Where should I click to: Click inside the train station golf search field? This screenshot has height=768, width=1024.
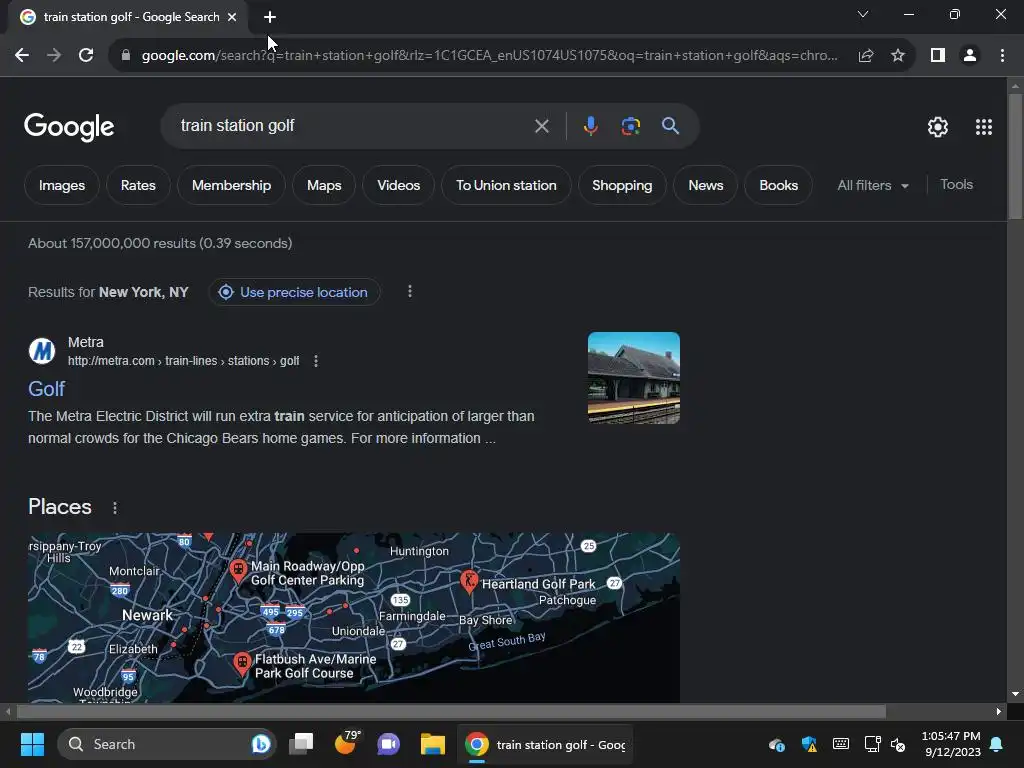coord(353,125)
